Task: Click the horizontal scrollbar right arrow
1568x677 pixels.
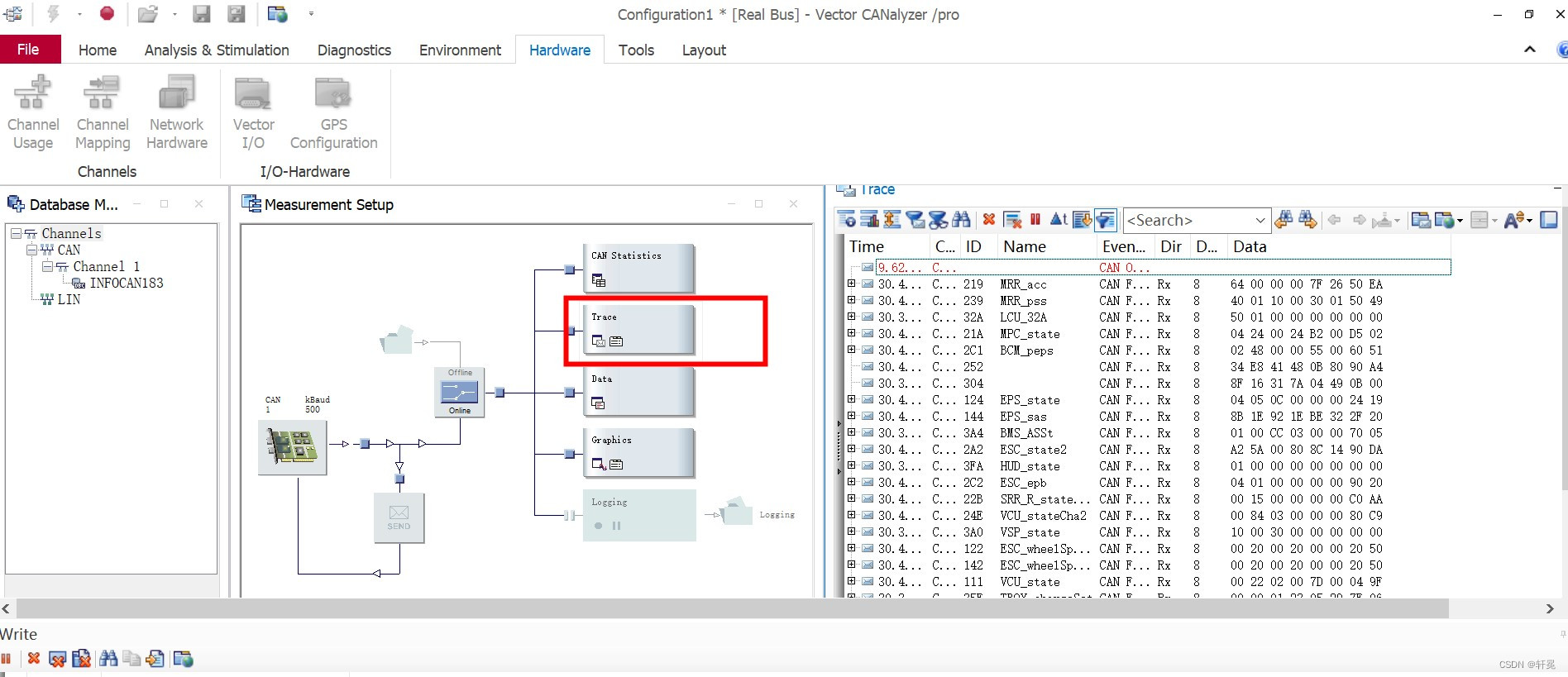Action: click(1550, 609)
